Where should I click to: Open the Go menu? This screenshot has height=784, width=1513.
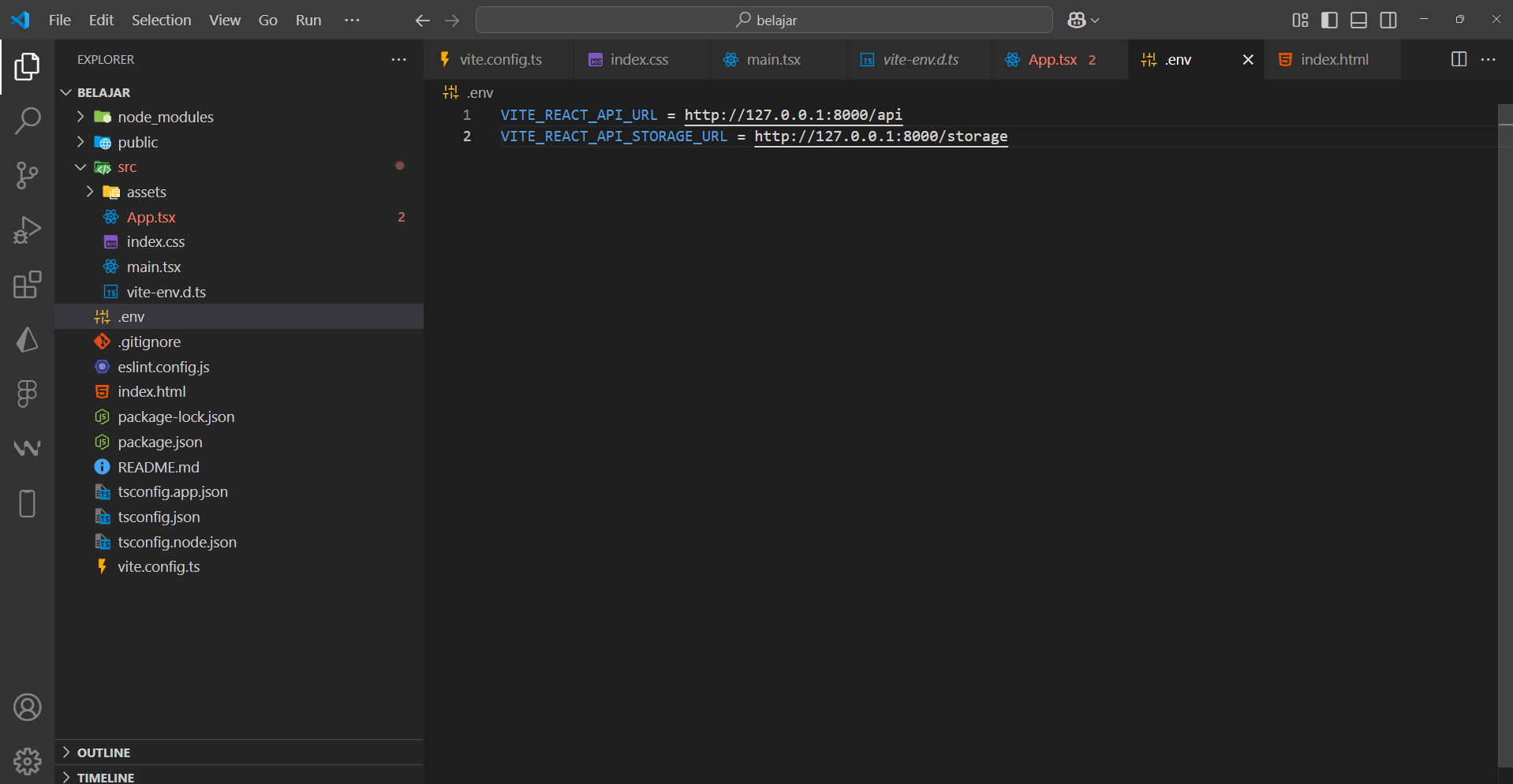268,21
